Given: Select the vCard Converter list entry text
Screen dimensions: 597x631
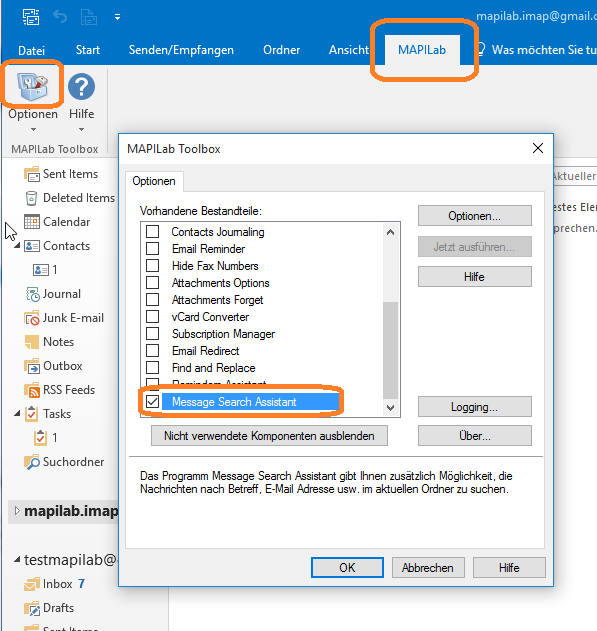Looking at the screenshot, I should tap(210, 317).
